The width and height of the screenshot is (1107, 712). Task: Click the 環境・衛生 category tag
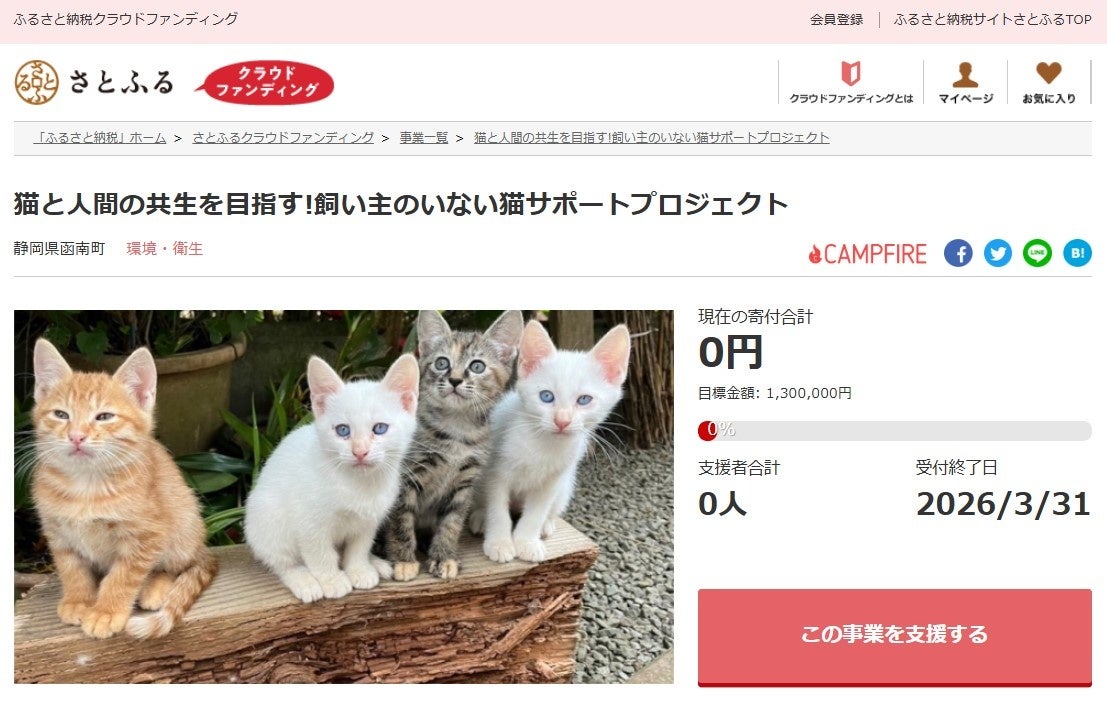pos(164,248)
